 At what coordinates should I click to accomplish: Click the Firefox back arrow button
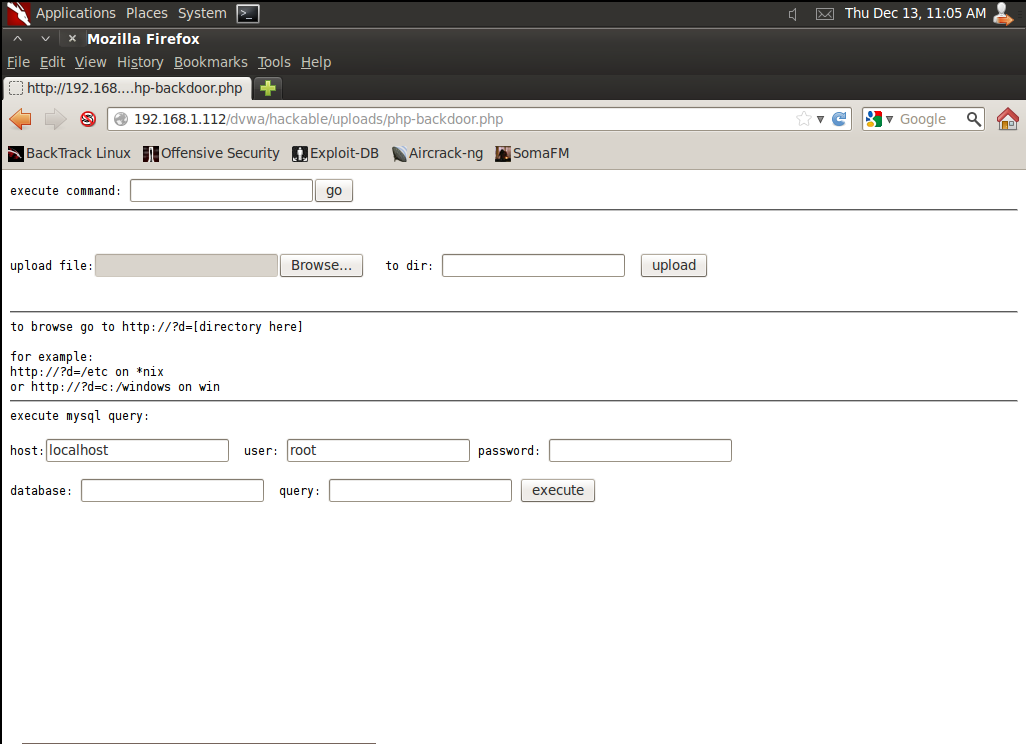tap(20, 119)
